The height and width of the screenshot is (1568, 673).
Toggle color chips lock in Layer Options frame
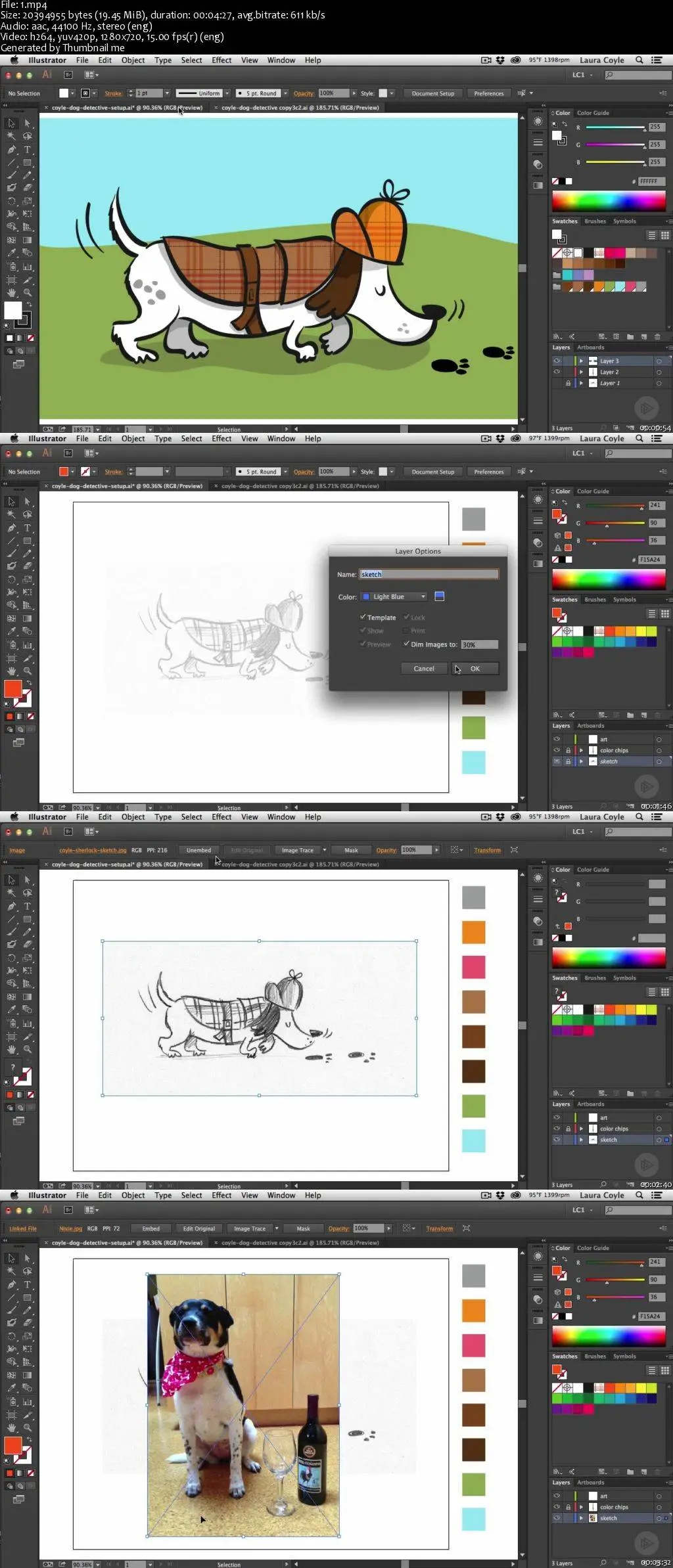(568, 750)
